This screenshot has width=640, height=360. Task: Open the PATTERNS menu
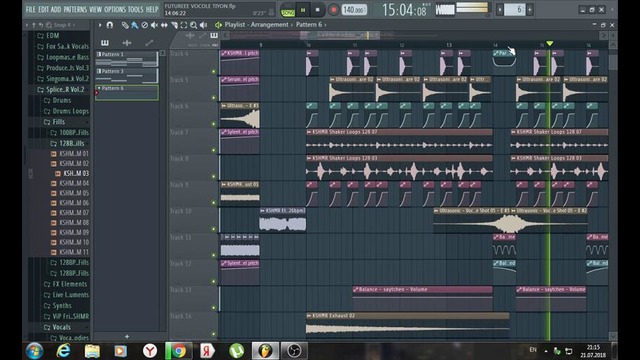coord(75,9)
